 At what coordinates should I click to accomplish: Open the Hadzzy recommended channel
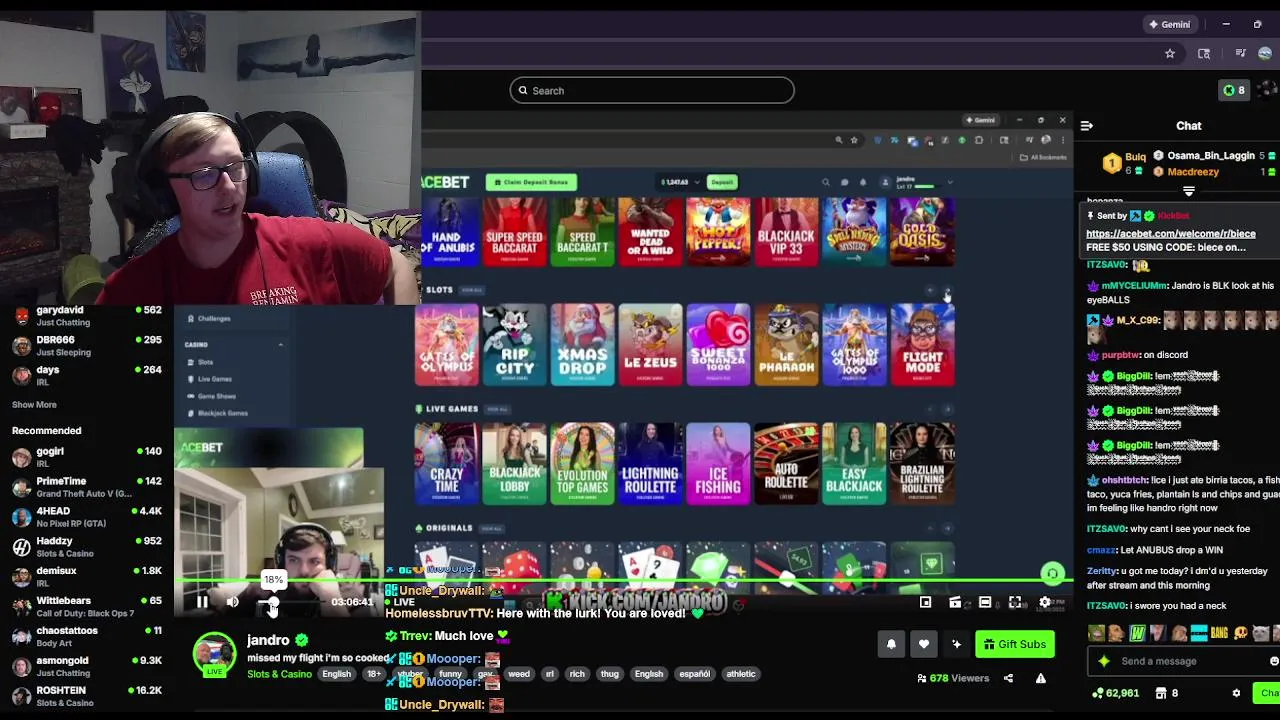87,547
